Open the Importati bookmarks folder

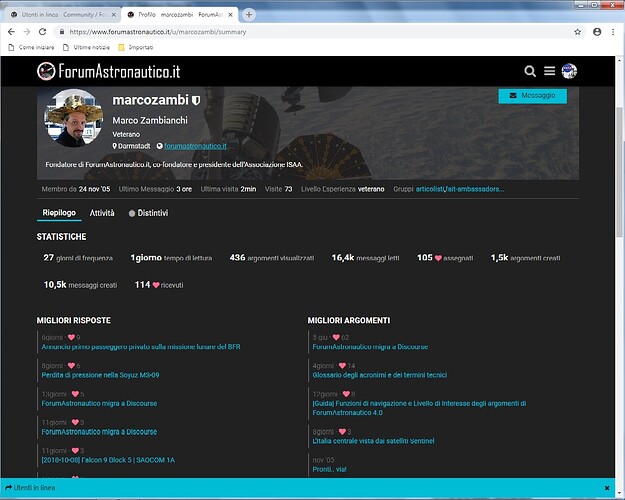(x=136, y=47)
